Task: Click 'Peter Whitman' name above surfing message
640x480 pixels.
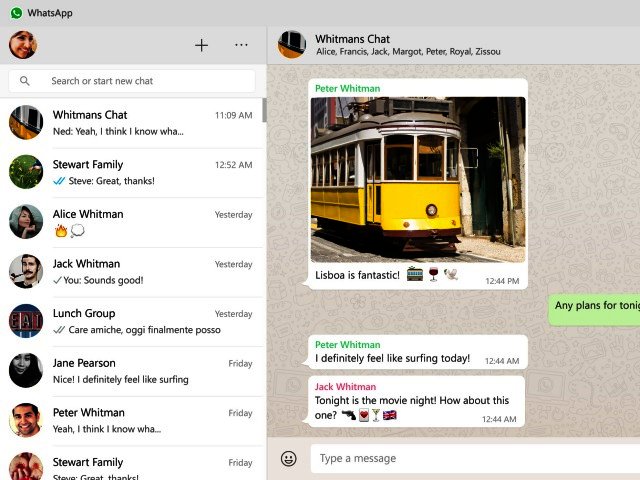Action: point(347,345)
